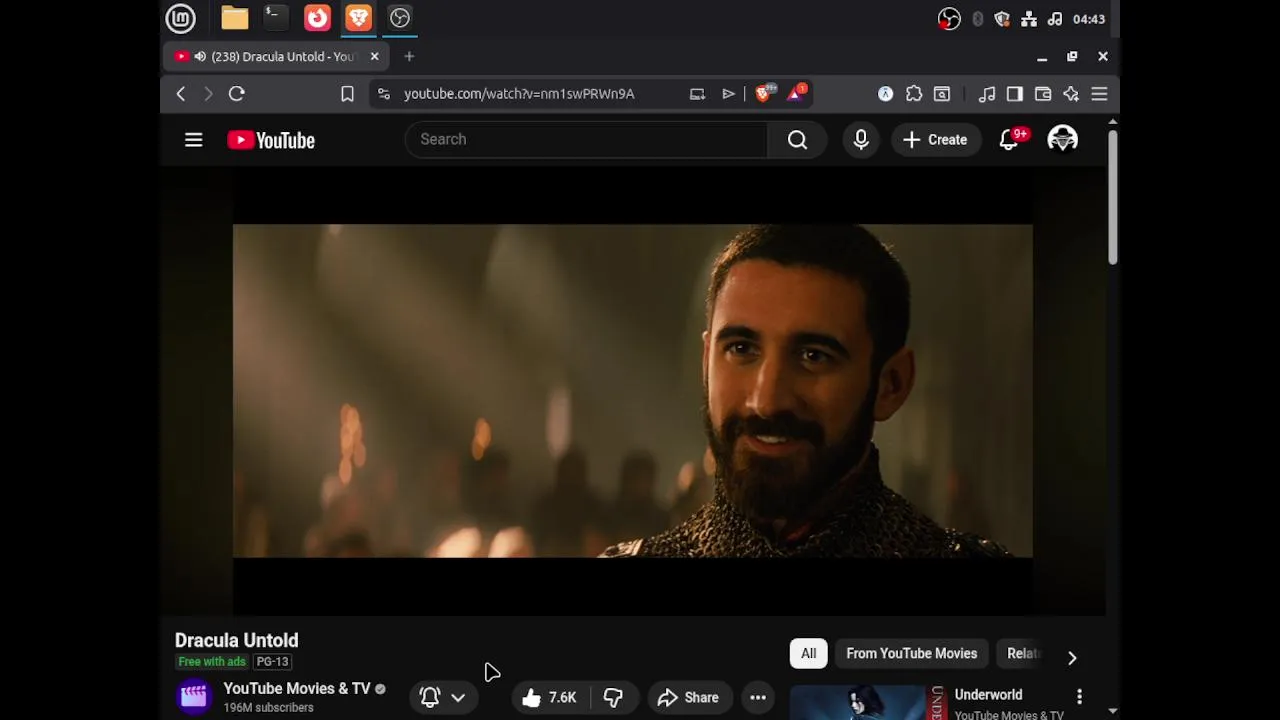1280x720 pixels.
Task: Show more filter chips with right chevron
Action: (1072, 657)
